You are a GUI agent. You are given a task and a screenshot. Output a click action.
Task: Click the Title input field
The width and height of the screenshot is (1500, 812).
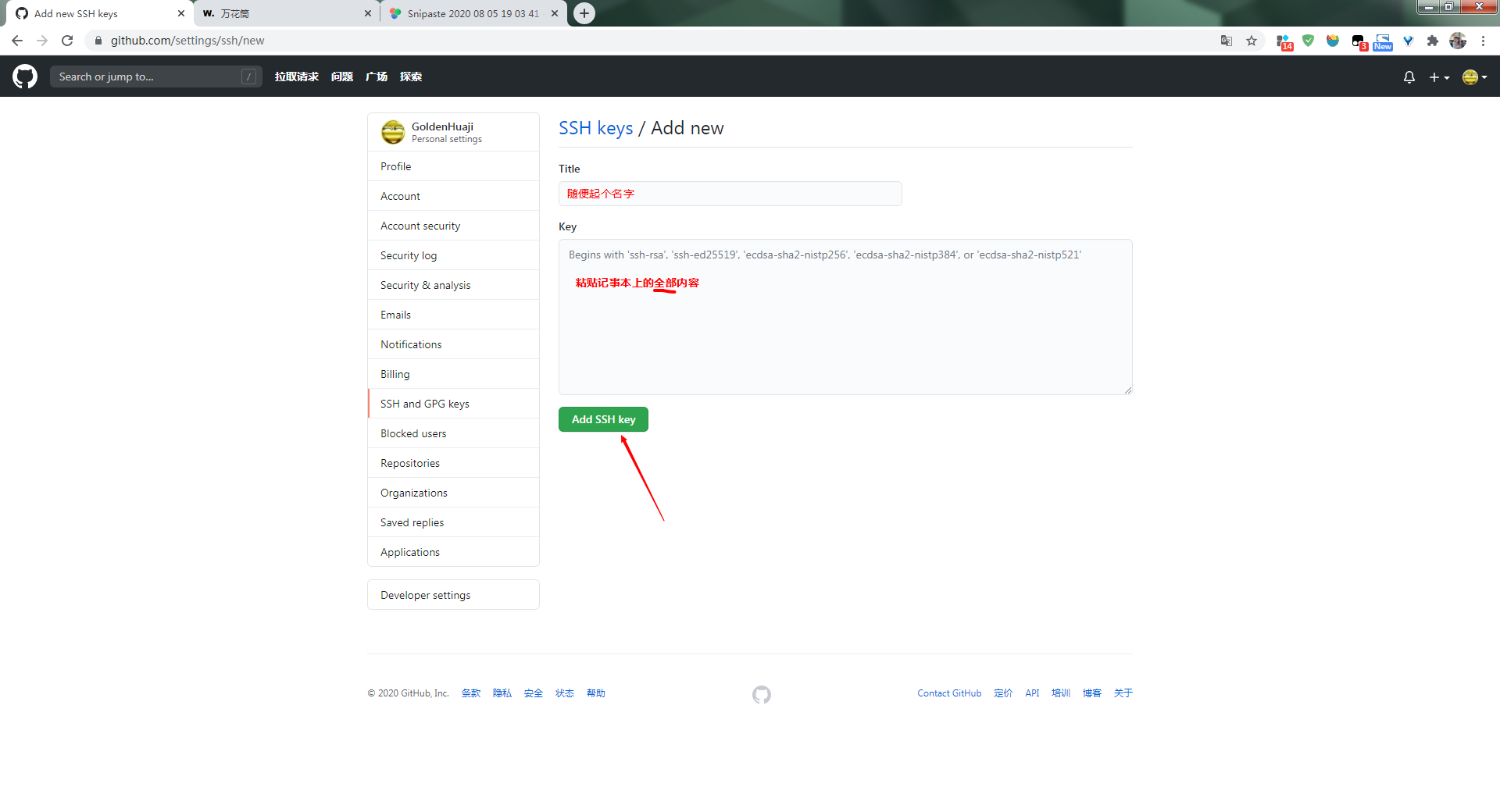730,194
